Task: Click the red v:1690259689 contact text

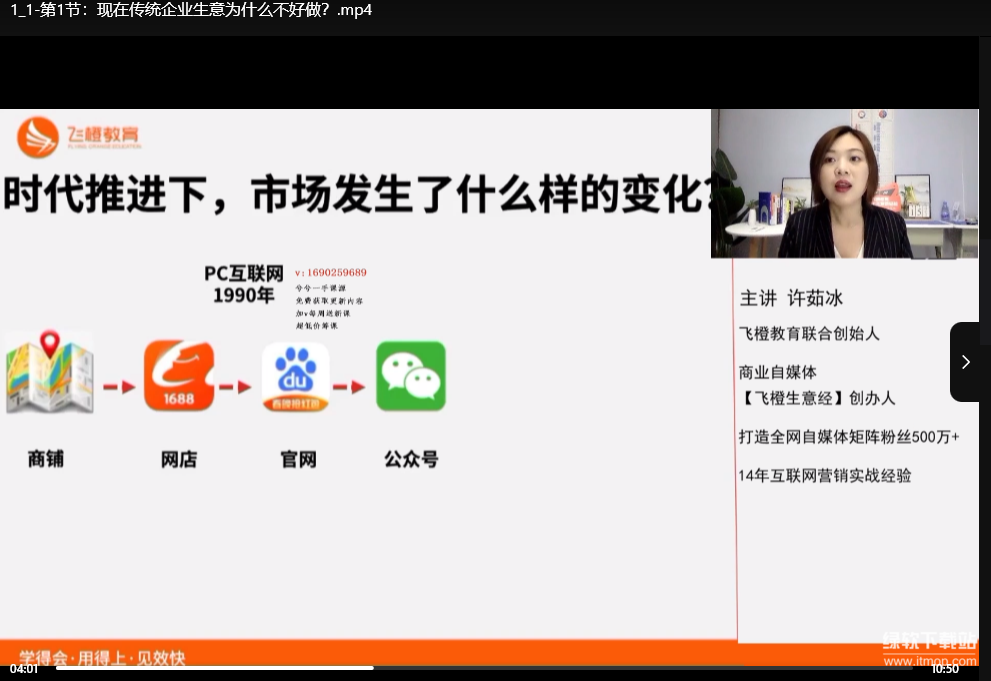Action: [x=331, y=273]
